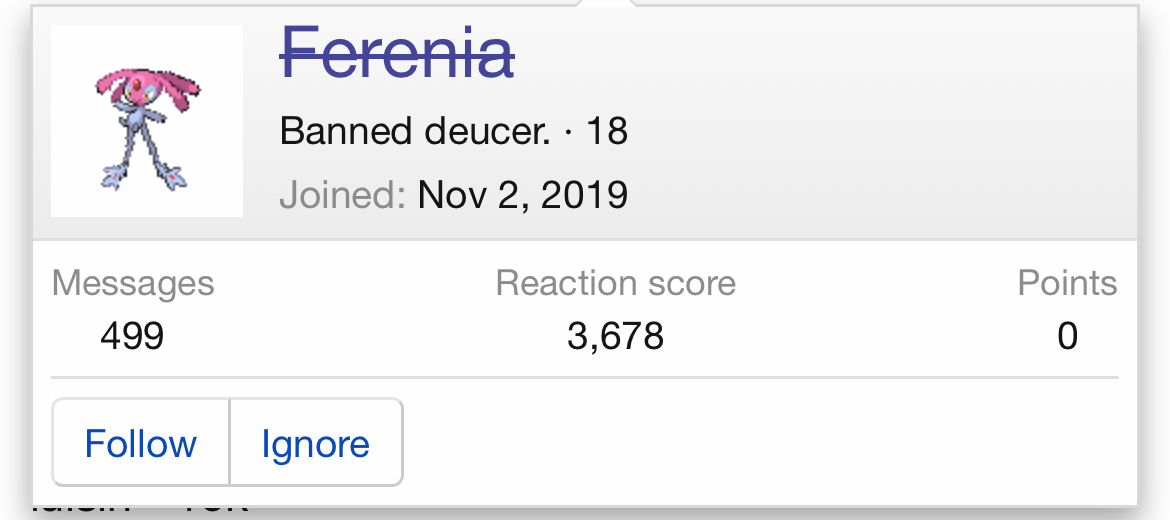This screenshot has height=520, width=1170.
Task: Click the tooltip pointer arrow at top
Action: 606,3
